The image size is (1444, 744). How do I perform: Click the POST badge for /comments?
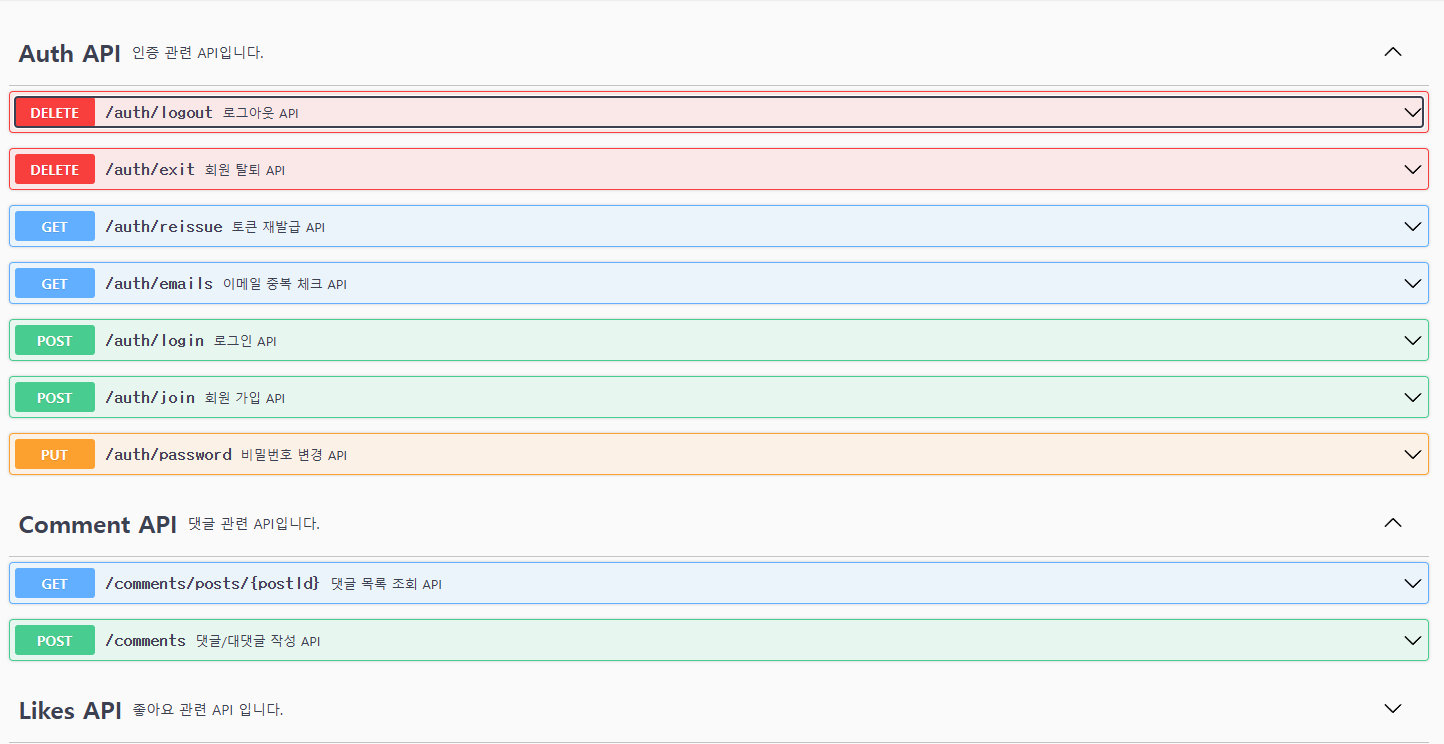(55, 641)
